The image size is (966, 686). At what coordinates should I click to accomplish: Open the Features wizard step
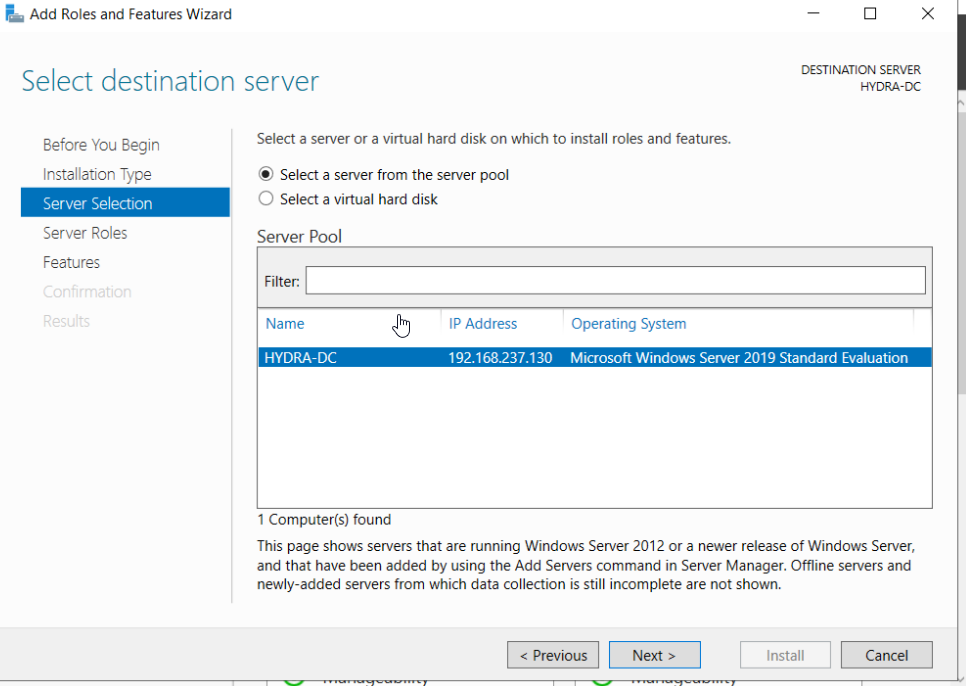(70, 262)
